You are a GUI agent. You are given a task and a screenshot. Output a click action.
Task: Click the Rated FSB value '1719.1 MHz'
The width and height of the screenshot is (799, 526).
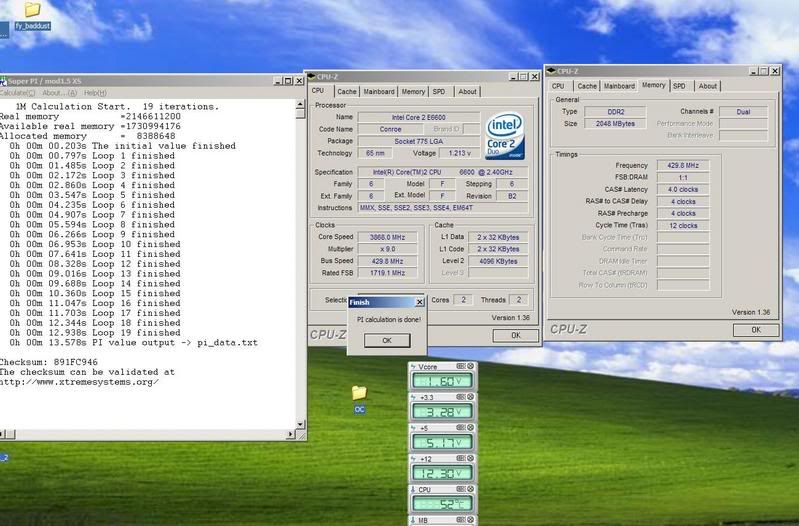click(387, 273)
